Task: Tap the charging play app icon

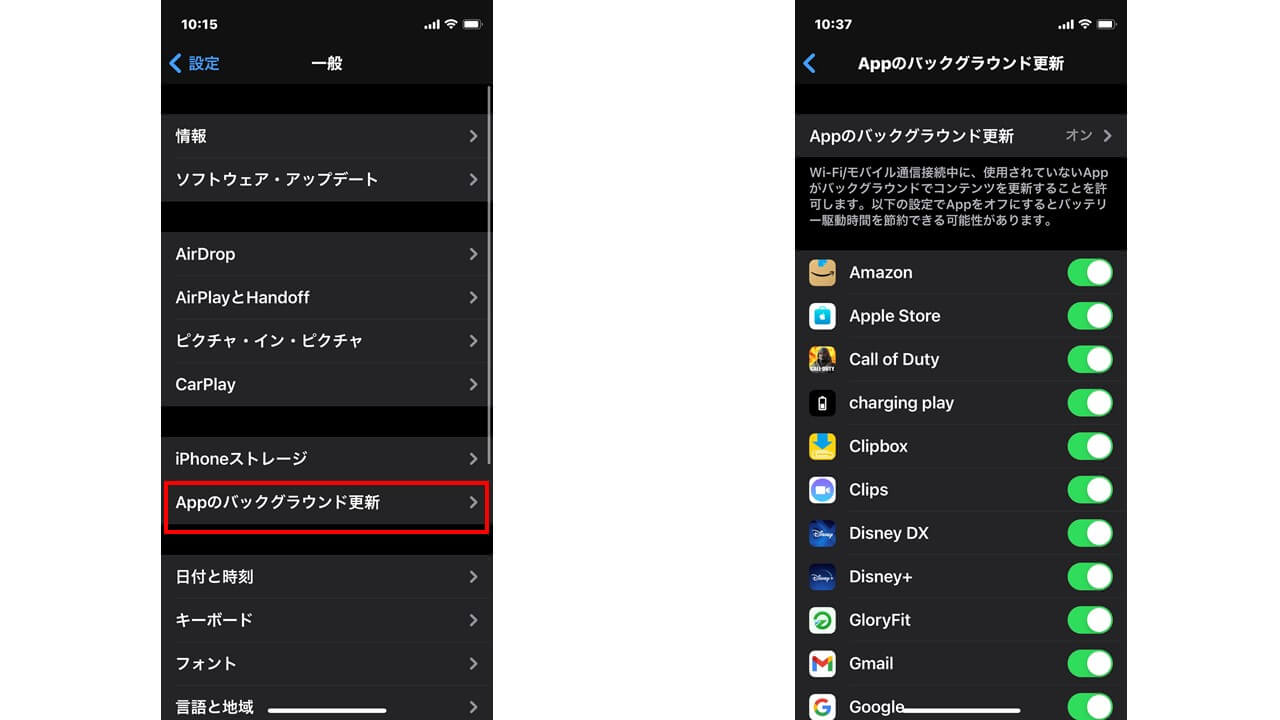Action: coord(822,403)
